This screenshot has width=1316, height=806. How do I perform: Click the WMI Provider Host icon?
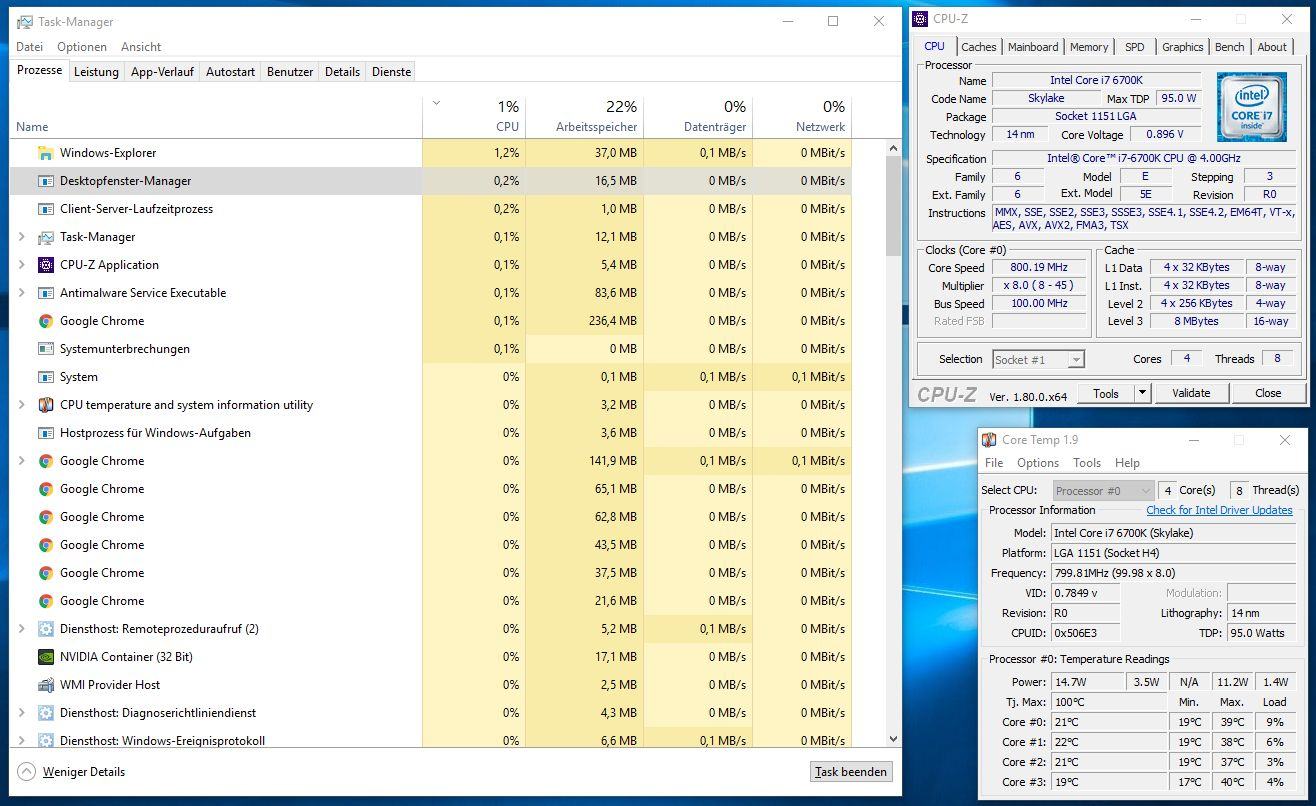click(45, 685)
